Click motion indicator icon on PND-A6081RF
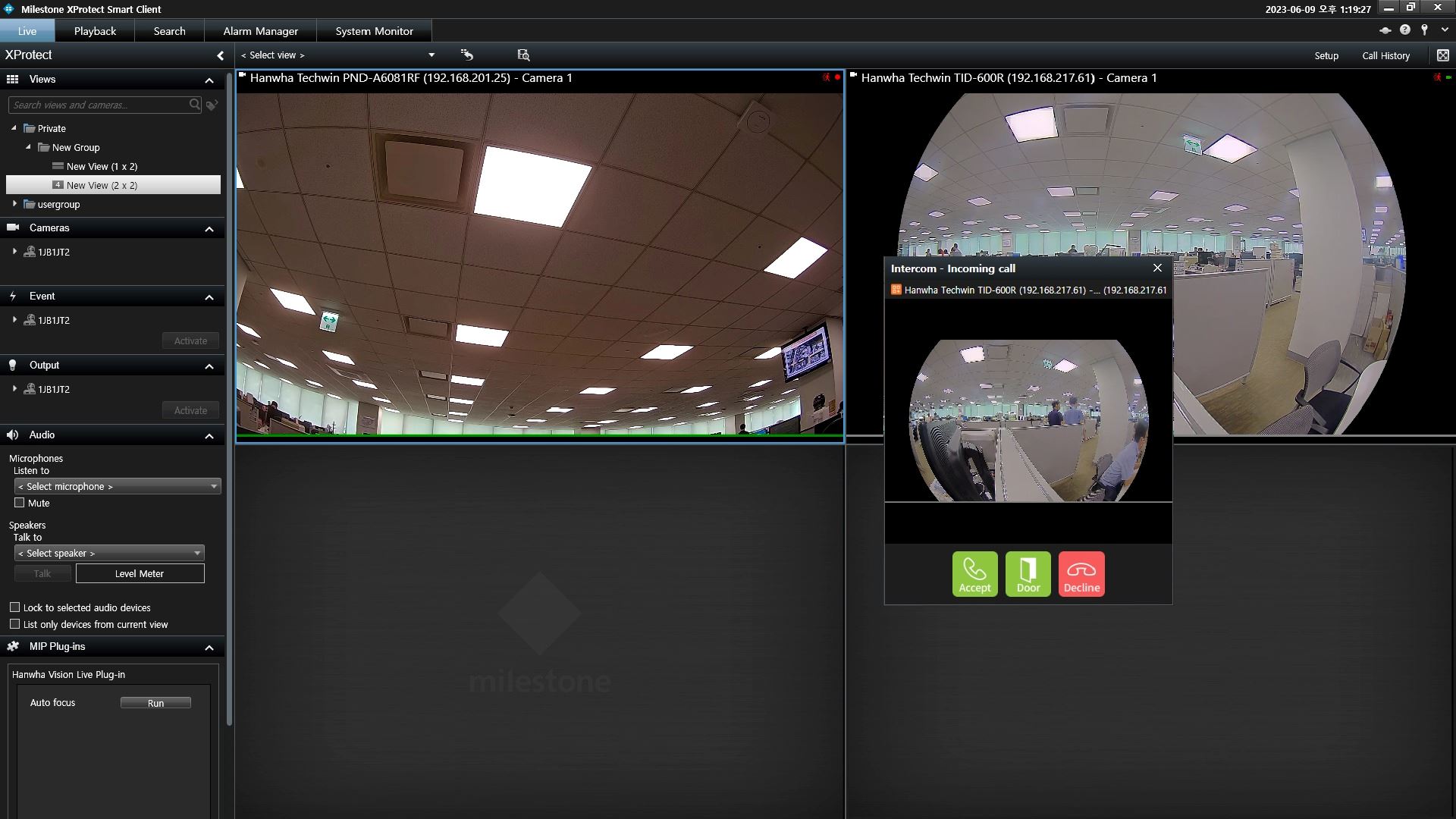The image size is (1456, 819). (826, 77)
